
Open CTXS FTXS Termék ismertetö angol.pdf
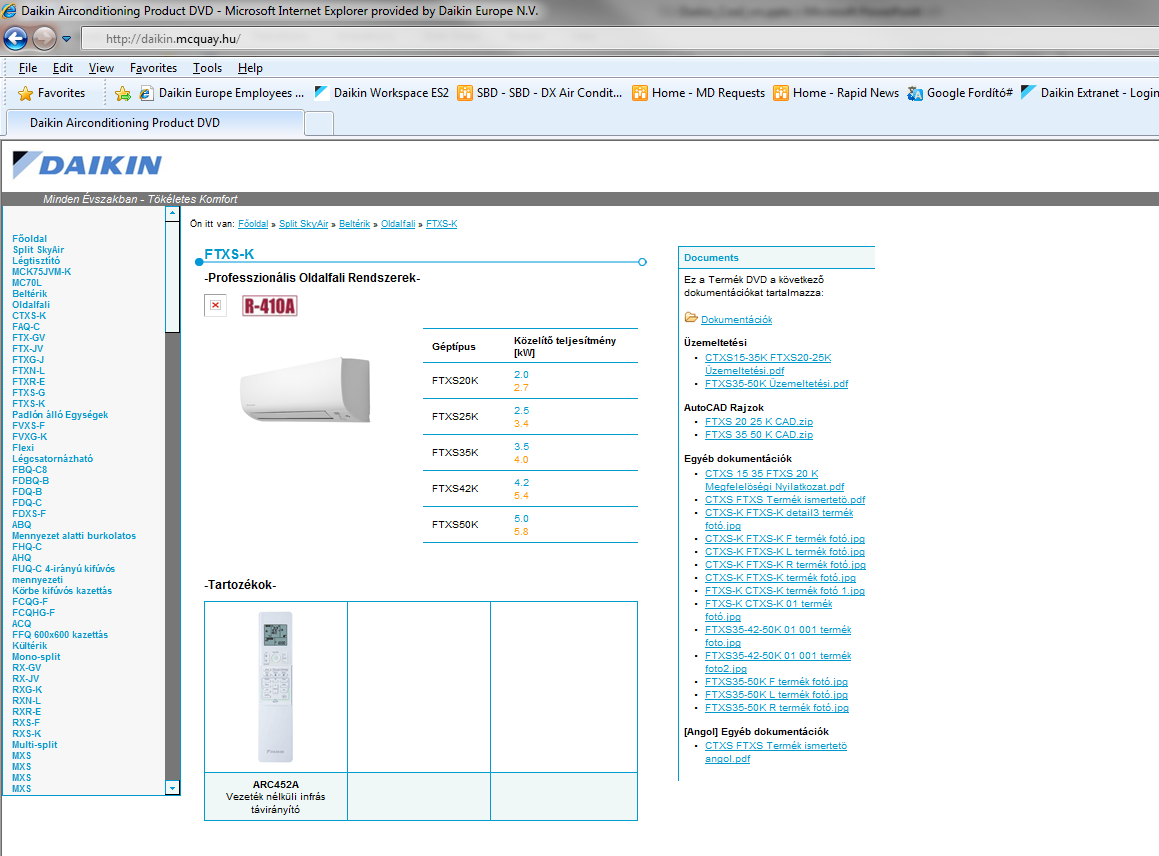click(775, 752)
